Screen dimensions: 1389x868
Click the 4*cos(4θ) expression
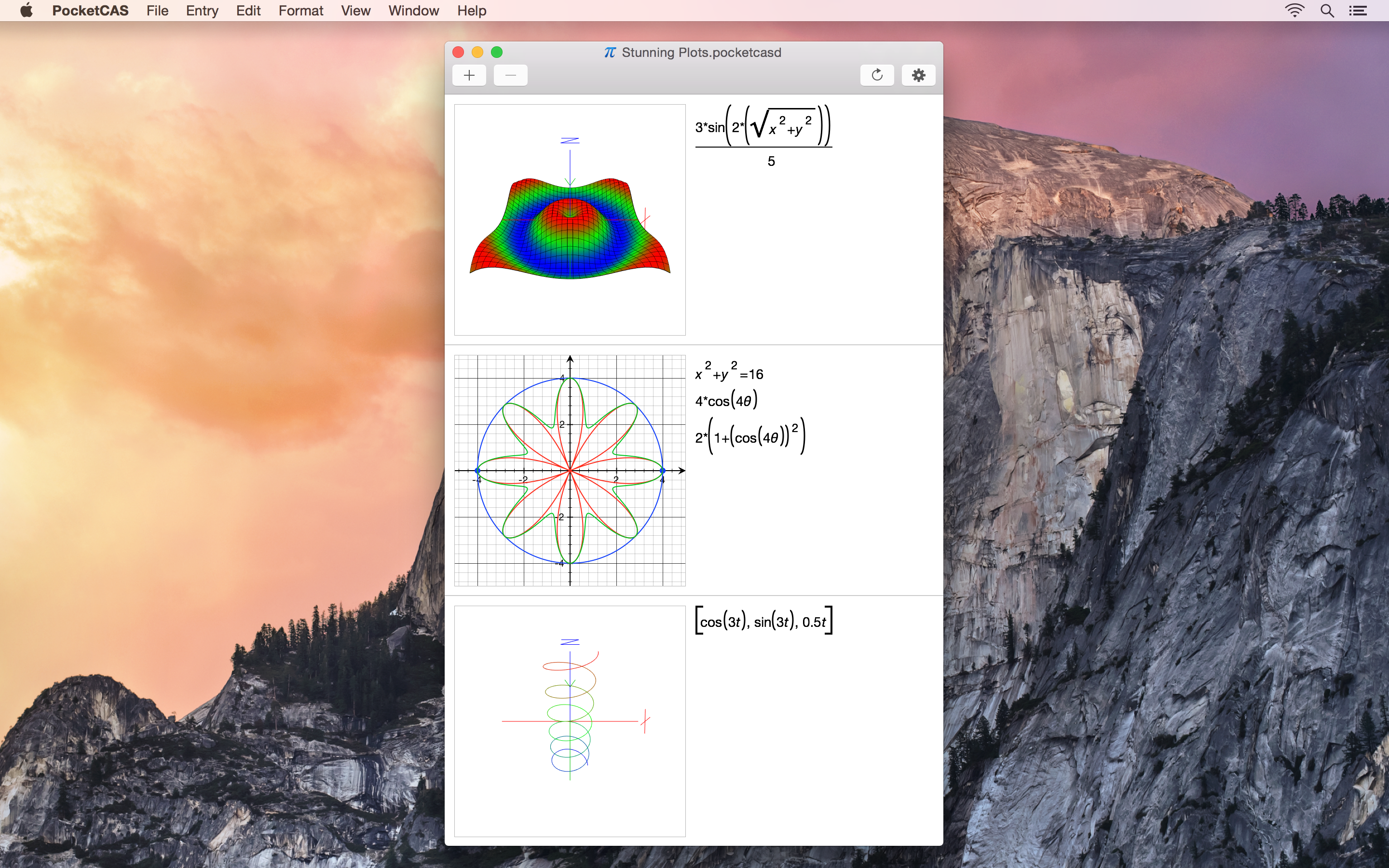(727, 400)
